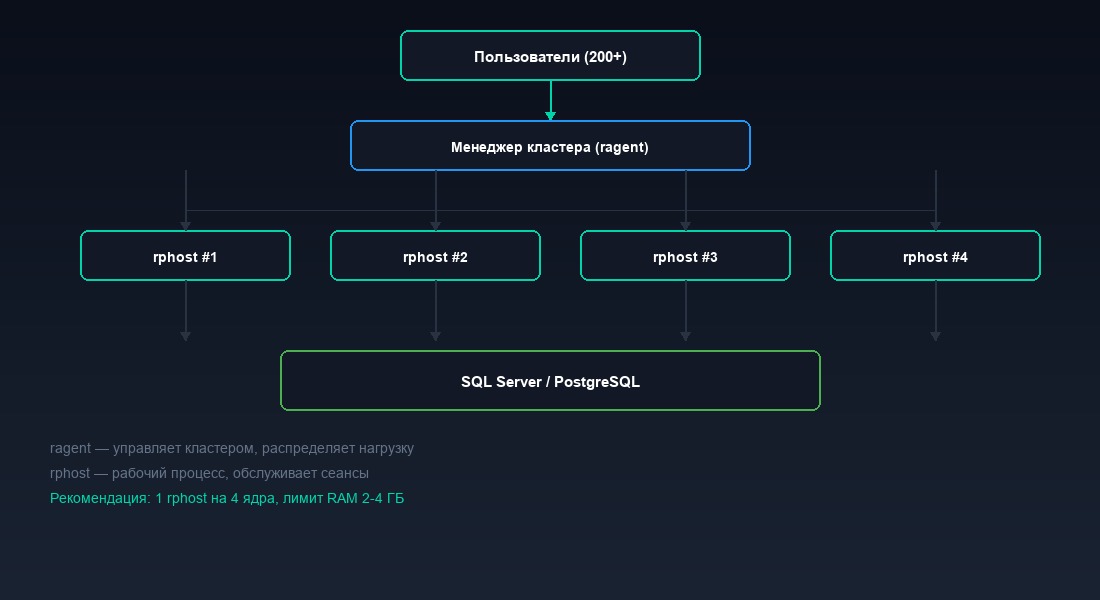Click the ragent description text line
This screenshot has height=600, width=1100.
pyautogui.click(x=232, y=448)
